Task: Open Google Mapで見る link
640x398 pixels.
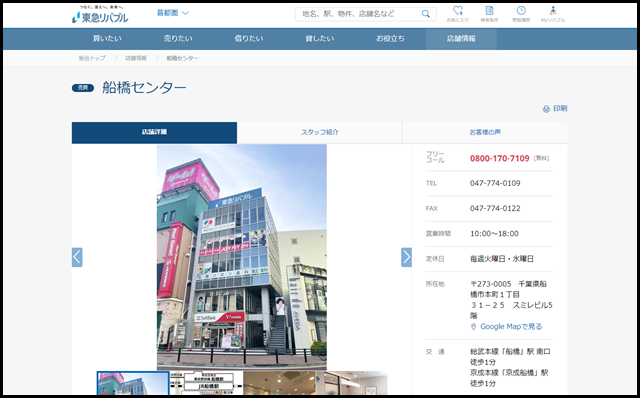Action: pos(511,327)
